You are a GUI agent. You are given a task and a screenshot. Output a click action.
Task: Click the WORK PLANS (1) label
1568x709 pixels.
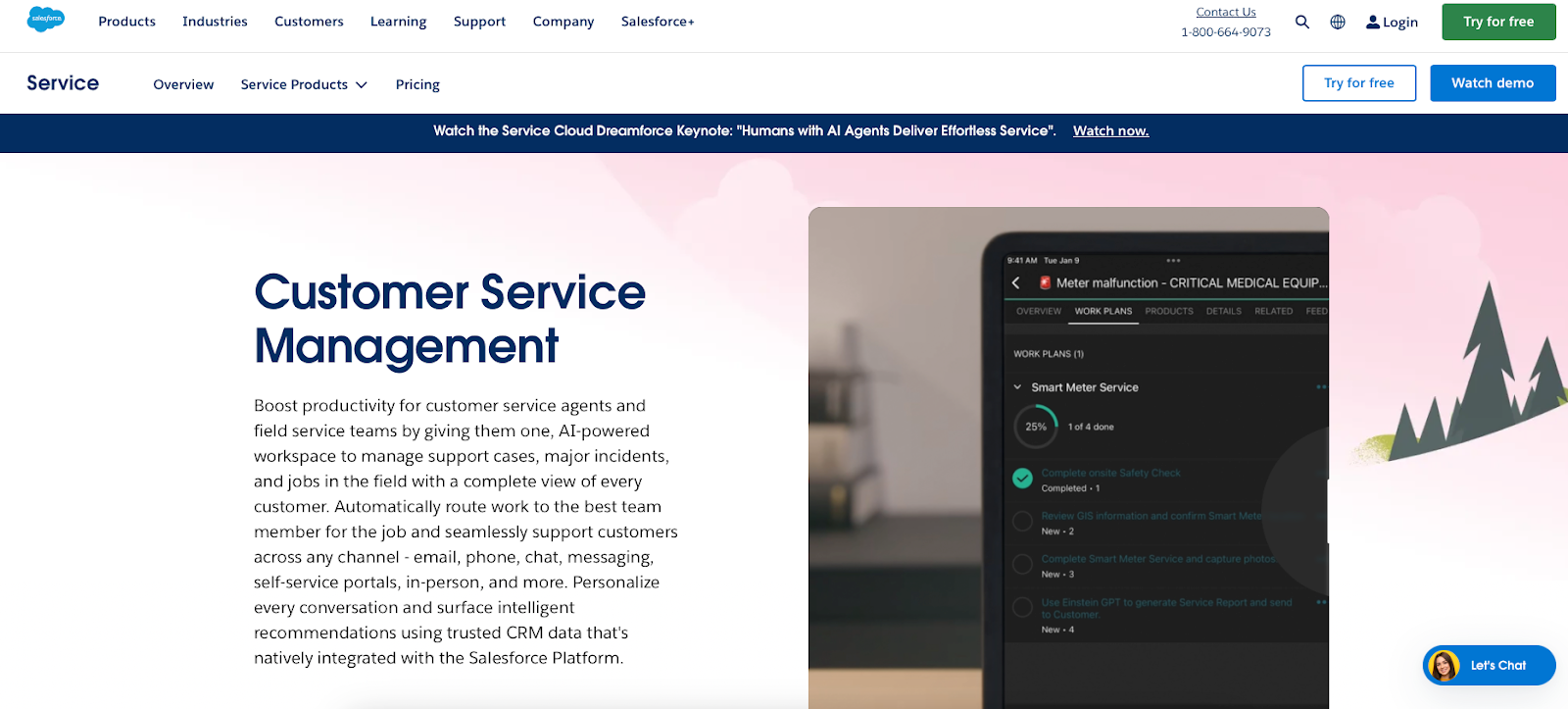click(x=1049, y=354)
